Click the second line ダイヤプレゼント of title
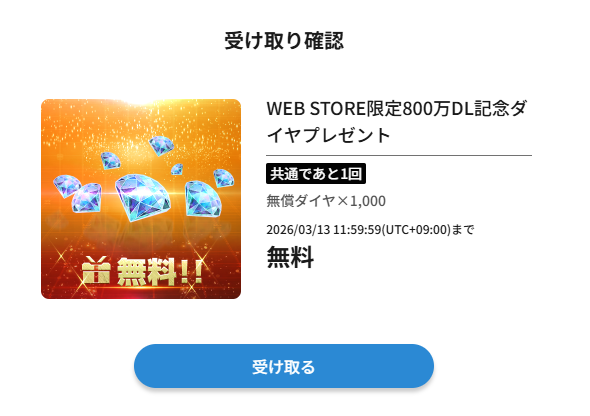The image size is (590, 416). pyautogui.click(x=328, y=136)
